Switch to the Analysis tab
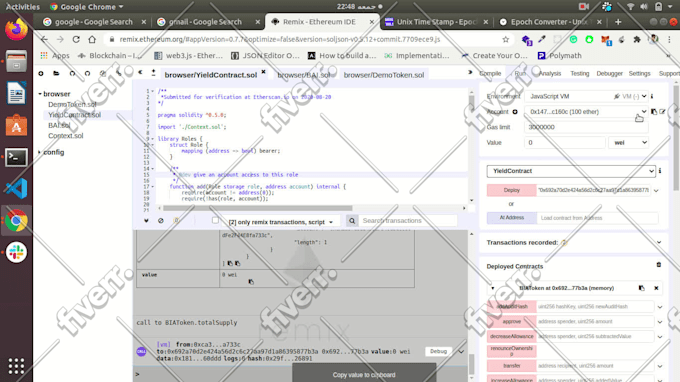 point(550,73)
